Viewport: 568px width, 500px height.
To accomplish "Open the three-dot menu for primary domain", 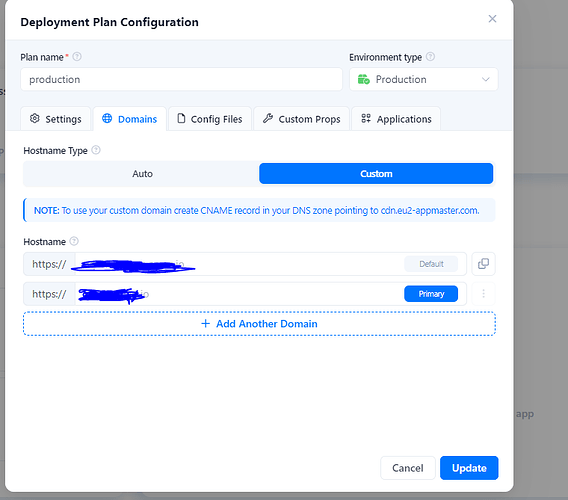I will [x=483, y=293].
